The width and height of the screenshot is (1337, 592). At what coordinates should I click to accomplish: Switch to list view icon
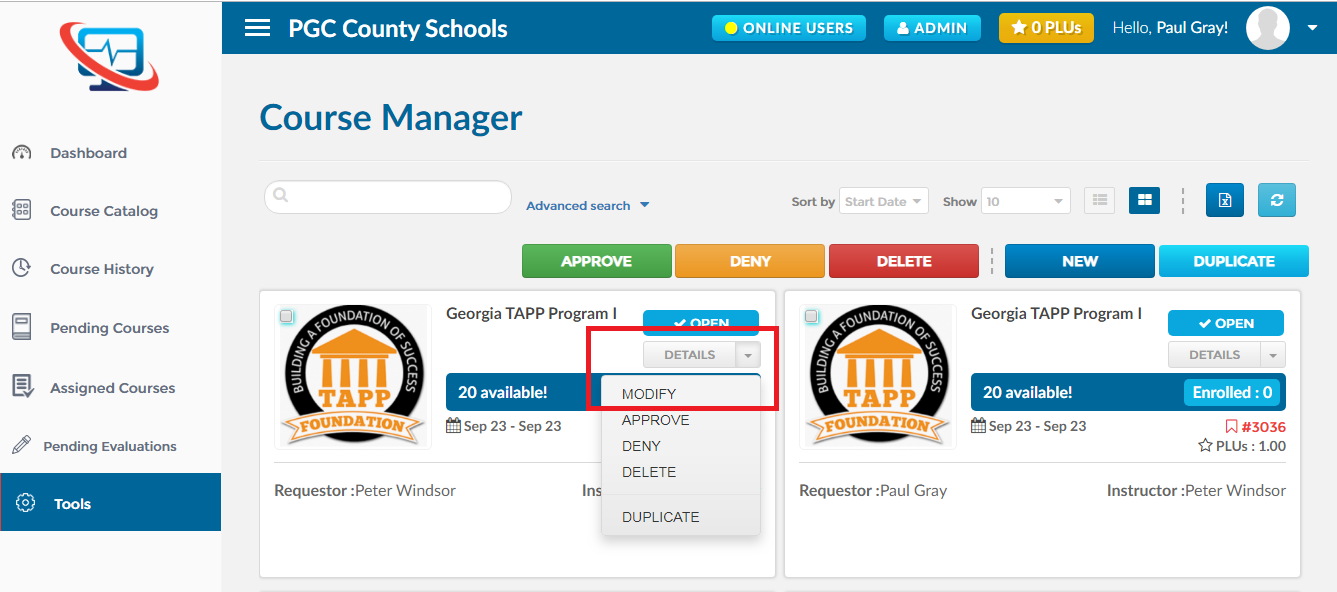1099,200
